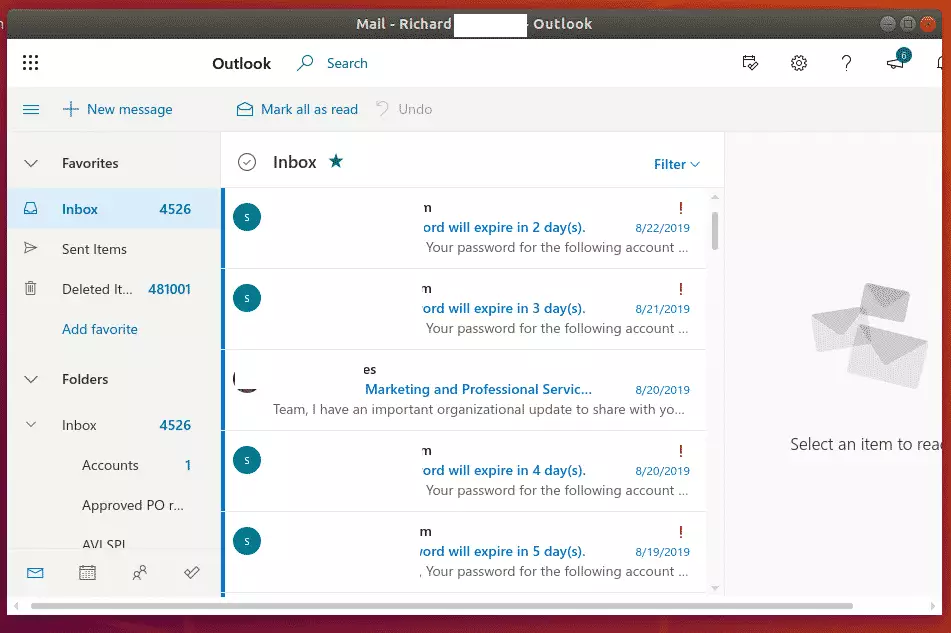Collapse the Favorites section chevron
951x633 pixels.
pyautogui.click(x=31, y=163)
